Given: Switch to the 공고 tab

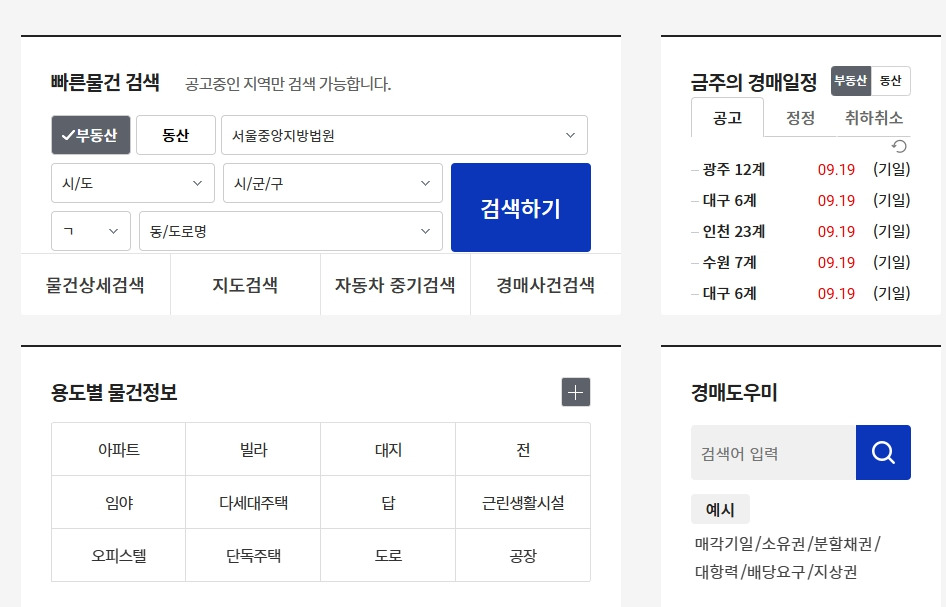Looking at the screenshot, I should 727,118.
